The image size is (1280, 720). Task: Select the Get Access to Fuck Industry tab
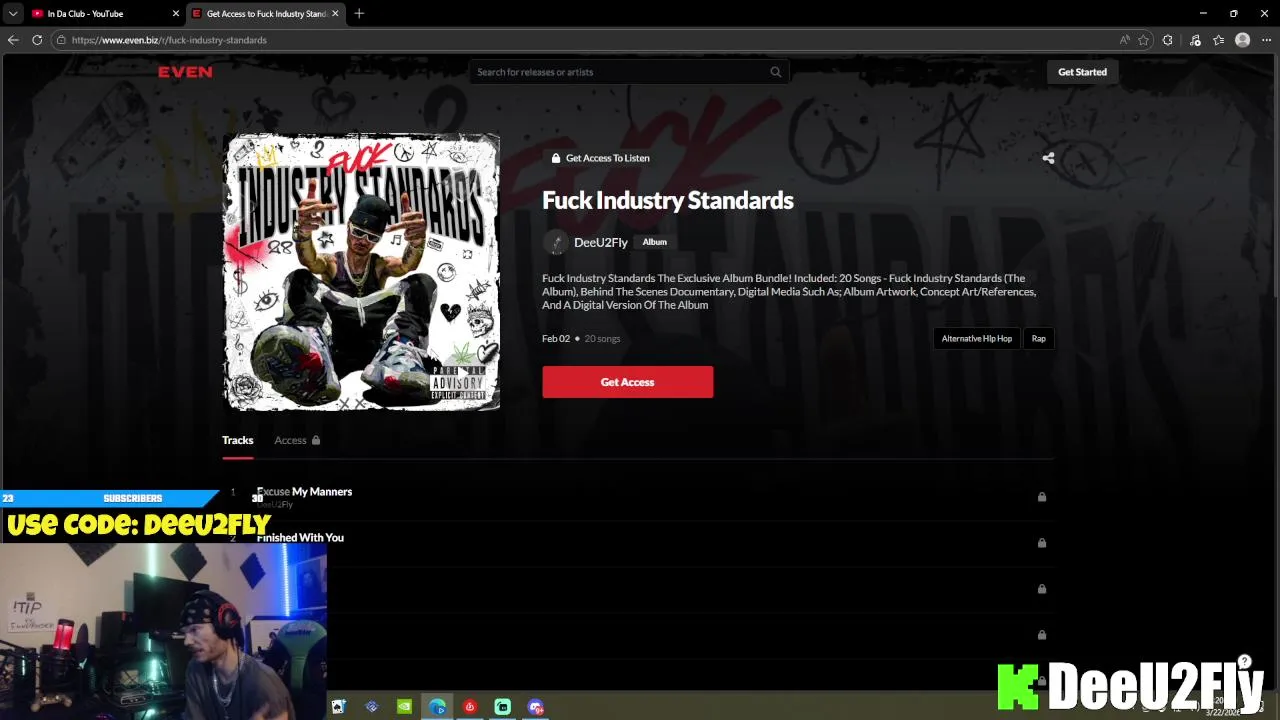pos(264,13)
